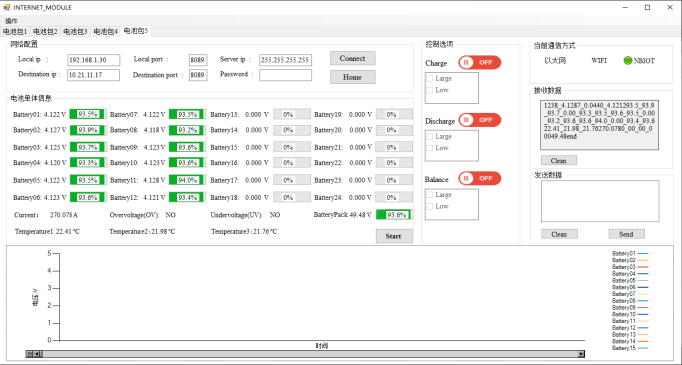Click the WIFI communication option
The width and height of the screenshot is (682, 365).
point(599,60)
